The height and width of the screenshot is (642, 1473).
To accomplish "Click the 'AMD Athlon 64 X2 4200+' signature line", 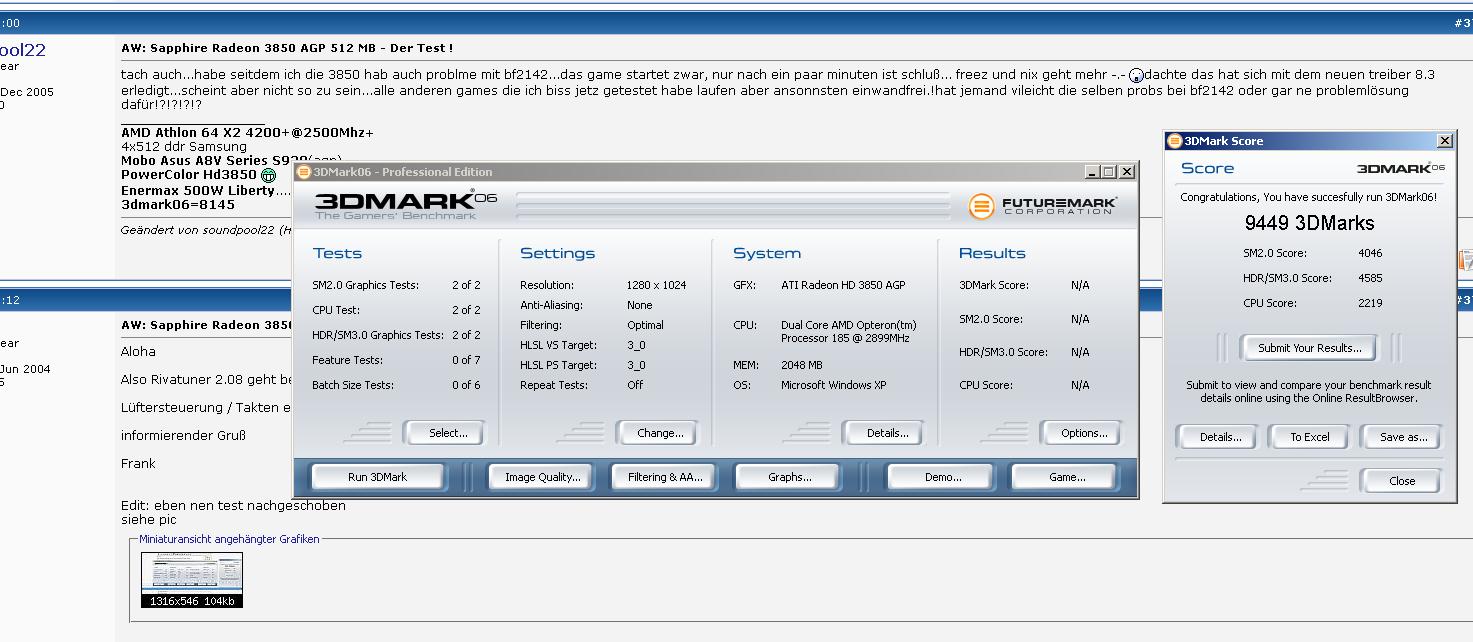I will tap(247, 133).
